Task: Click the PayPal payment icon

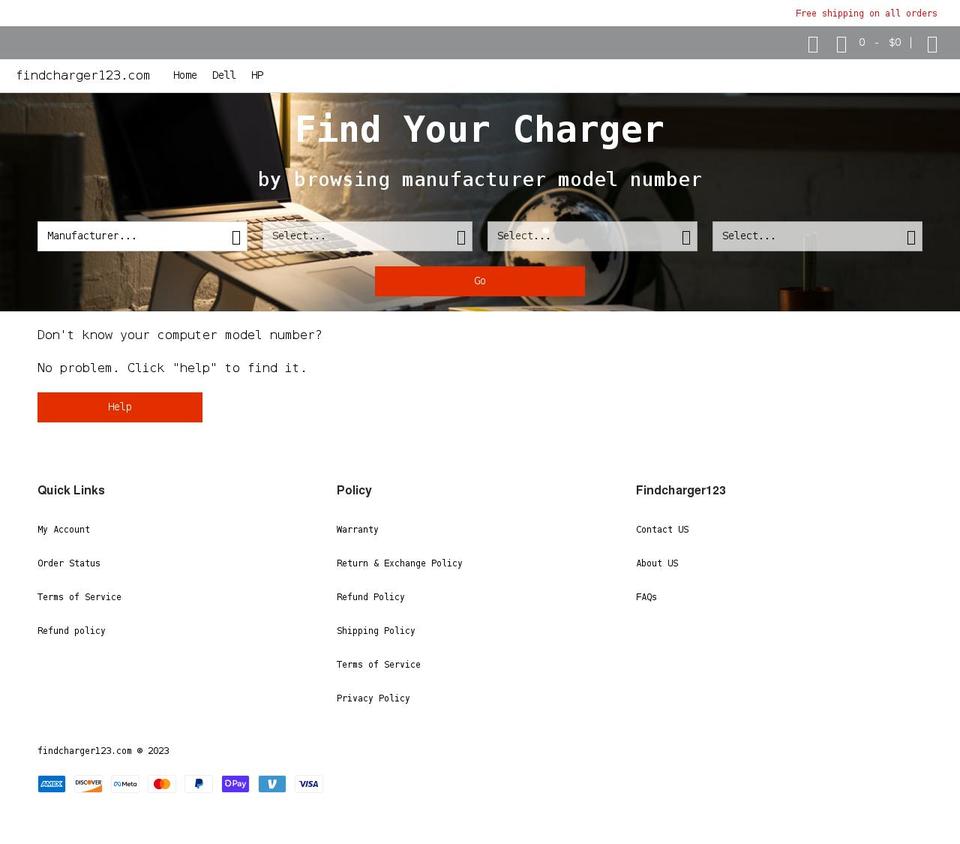Action: pyautogui.click(x=198, y=784)
